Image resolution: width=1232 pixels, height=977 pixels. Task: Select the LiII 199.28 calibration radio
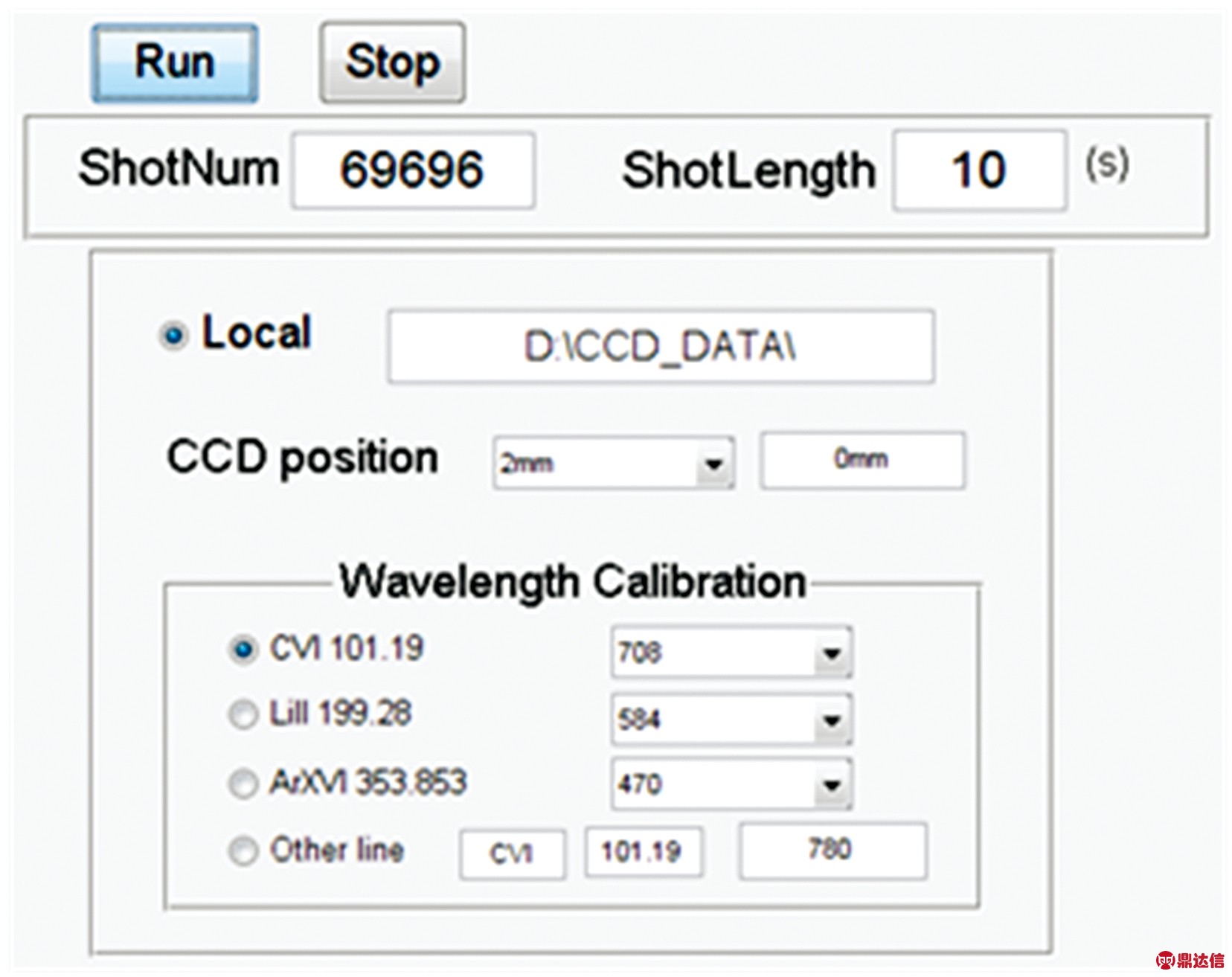coord(243,715)
